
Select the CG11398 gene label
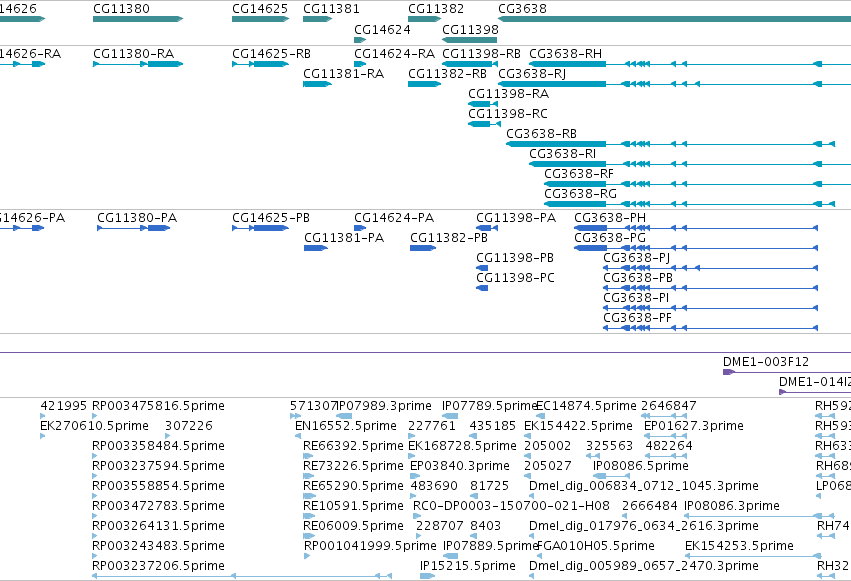[470, 30]
